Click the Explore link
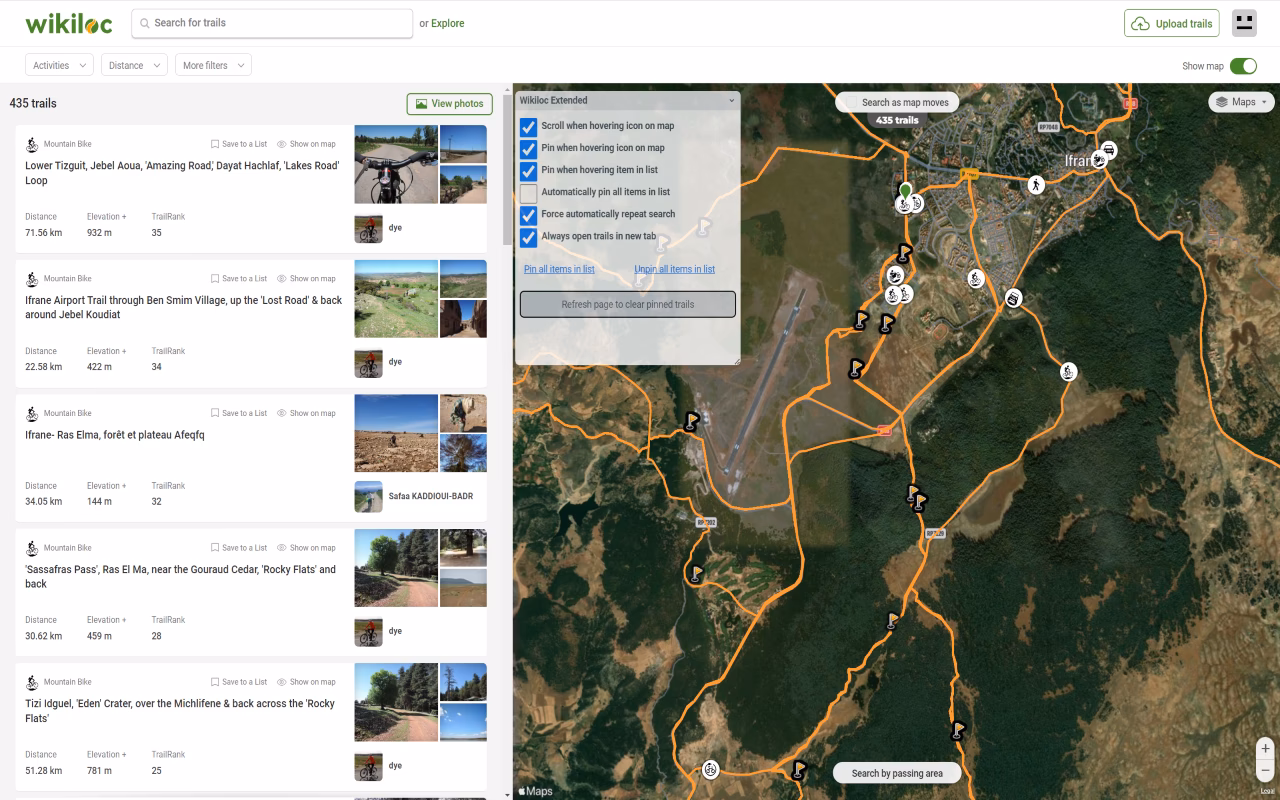This screenshot has height=800, width=1280. tap(447, 23)
